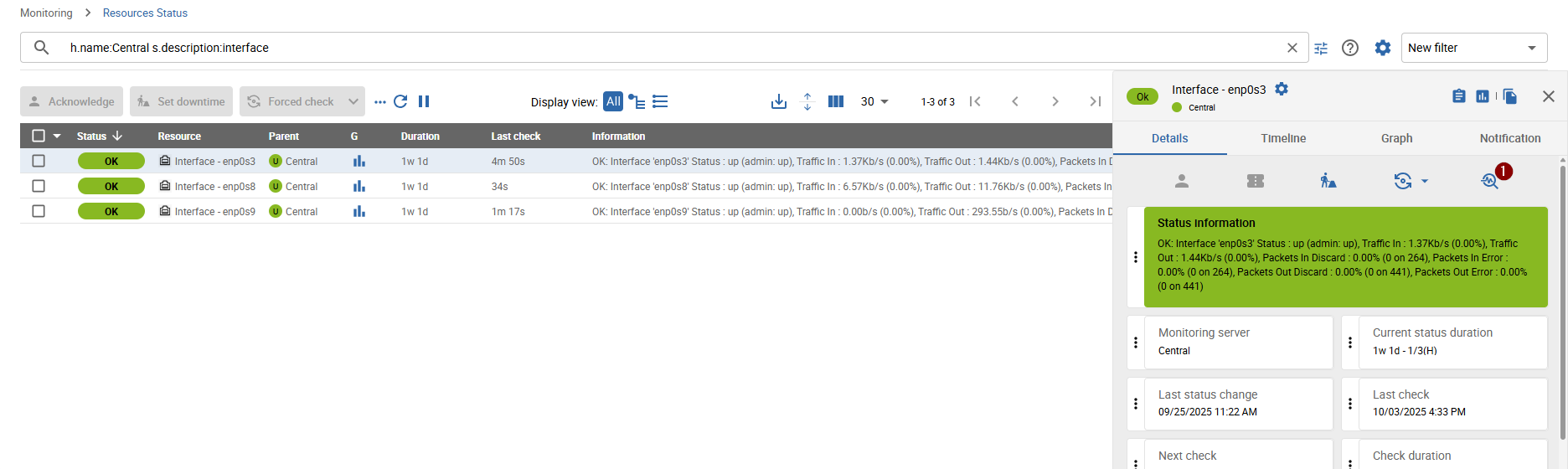1568x469 pixels.
Task: Open the column selection icon
Action: coord(835,101)
